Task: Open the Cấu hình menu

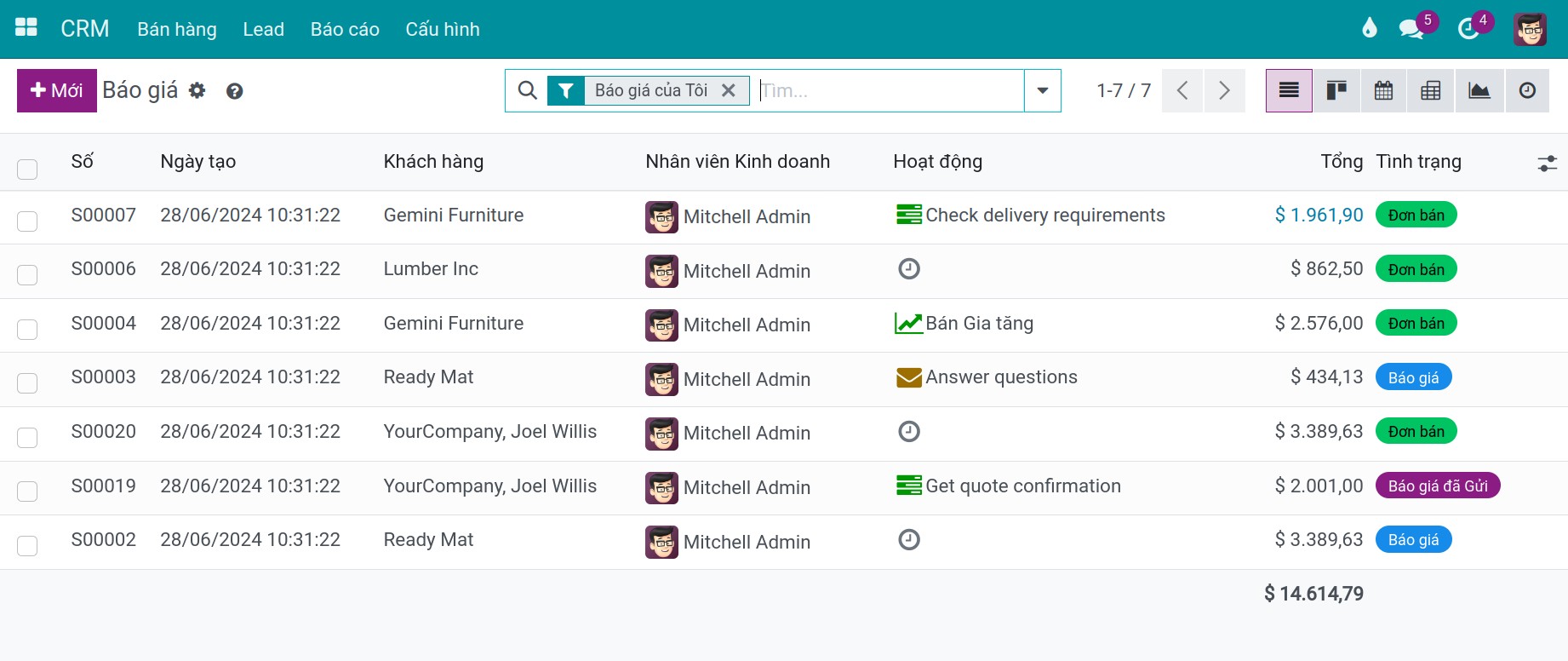Action: pyautogui.click(x=443, y=29)
